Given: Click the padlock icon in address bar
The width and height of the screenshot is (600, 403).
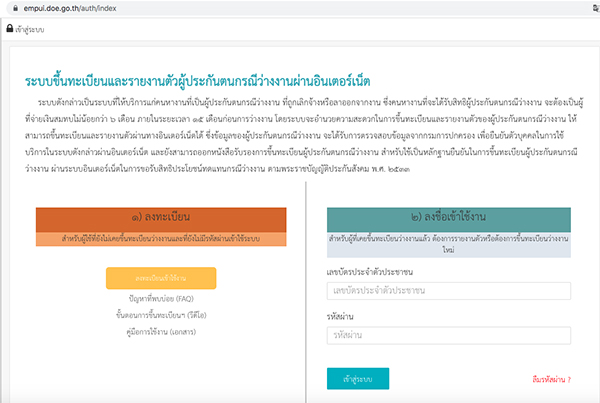Looking at the screenshot, I should (x=15, y=8).
